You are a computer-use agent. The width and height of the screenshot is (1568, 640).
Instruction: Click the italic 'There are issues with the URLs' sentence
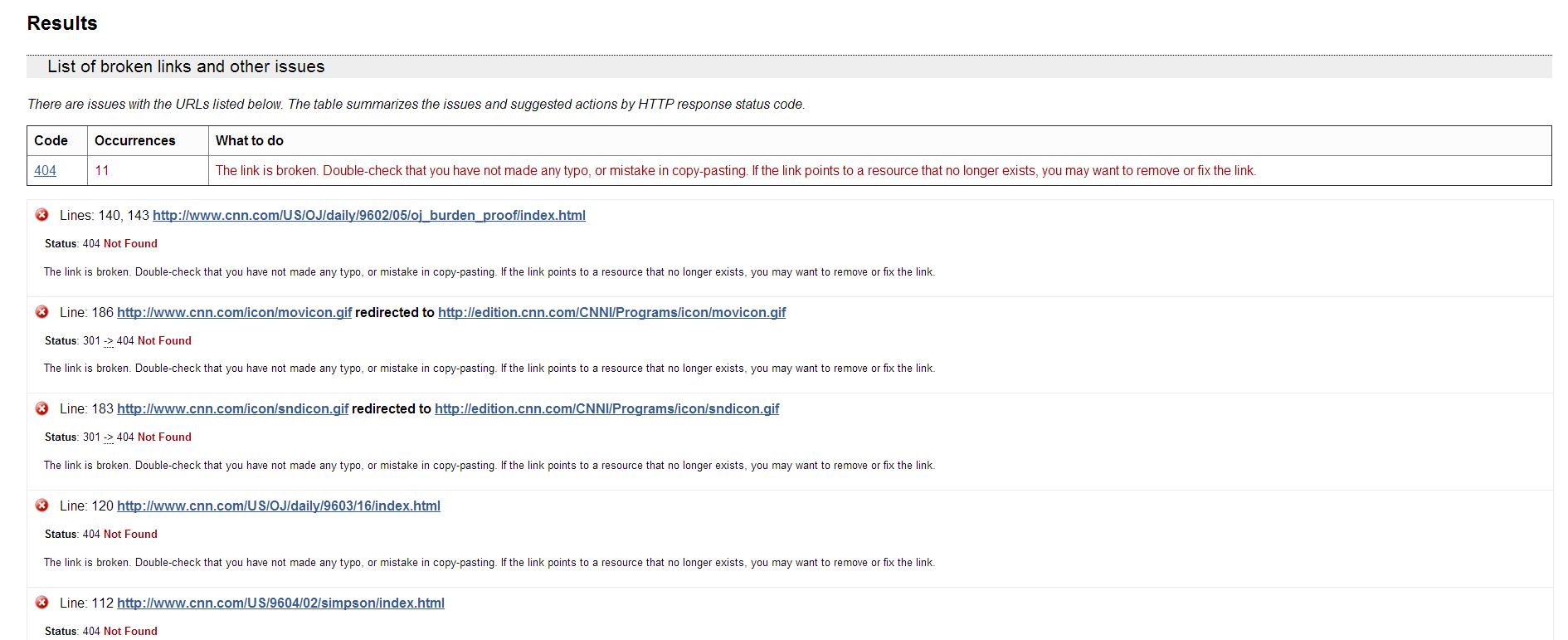416,104
